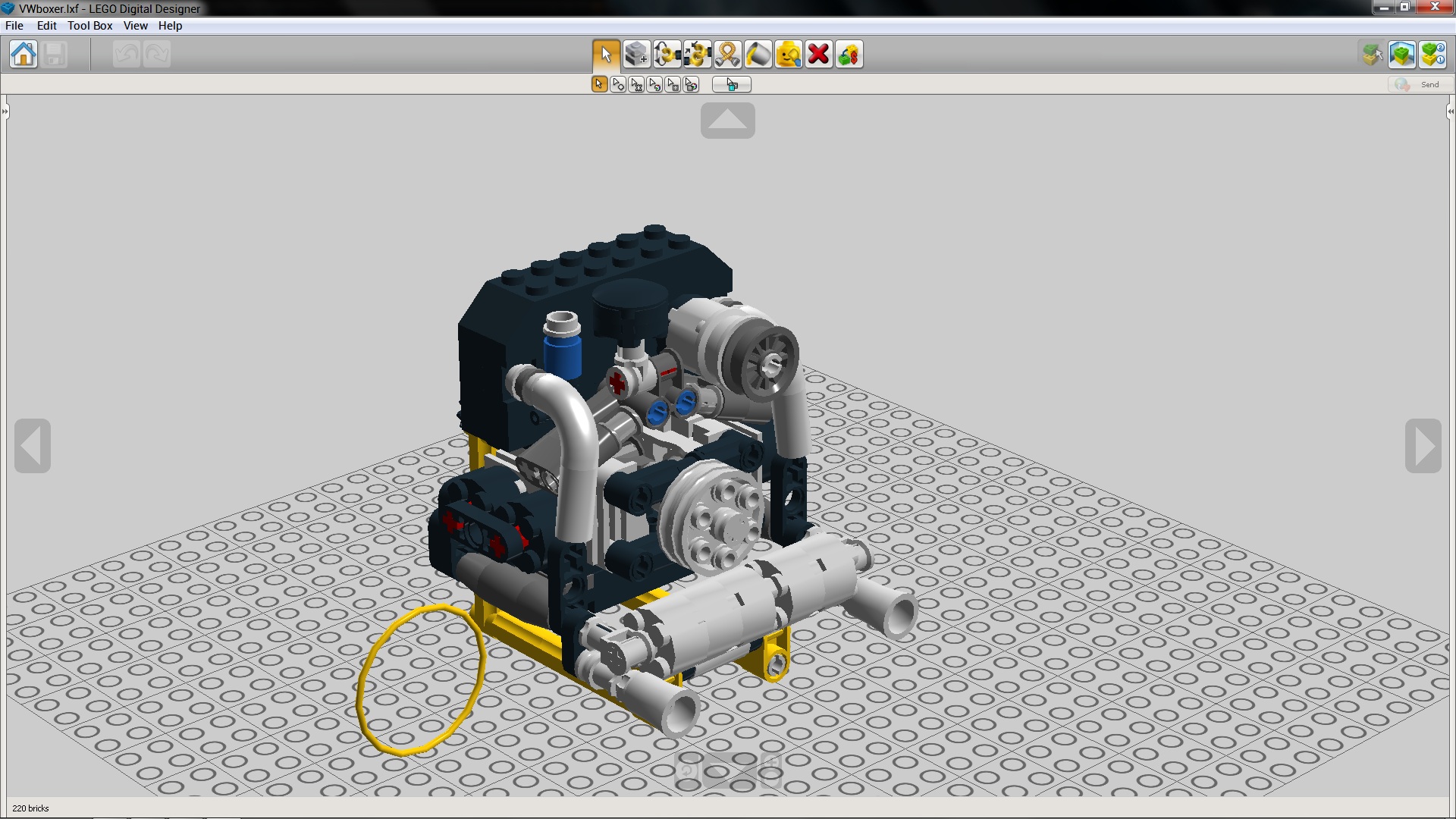Viewport: 1456px width, 819px height.
Task: Select the Hinge tool
Action: click(667, 55)
